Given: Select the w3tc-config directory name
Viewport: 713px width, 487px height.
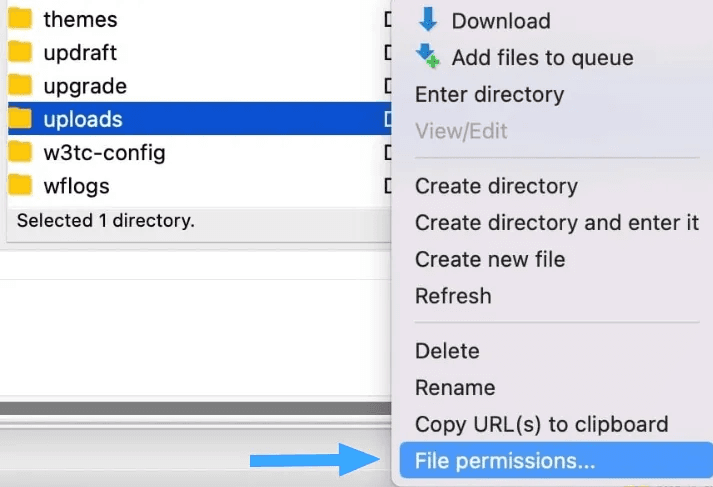Looking at the screenshot, I should pyautogui.click(x=104, y=153).
